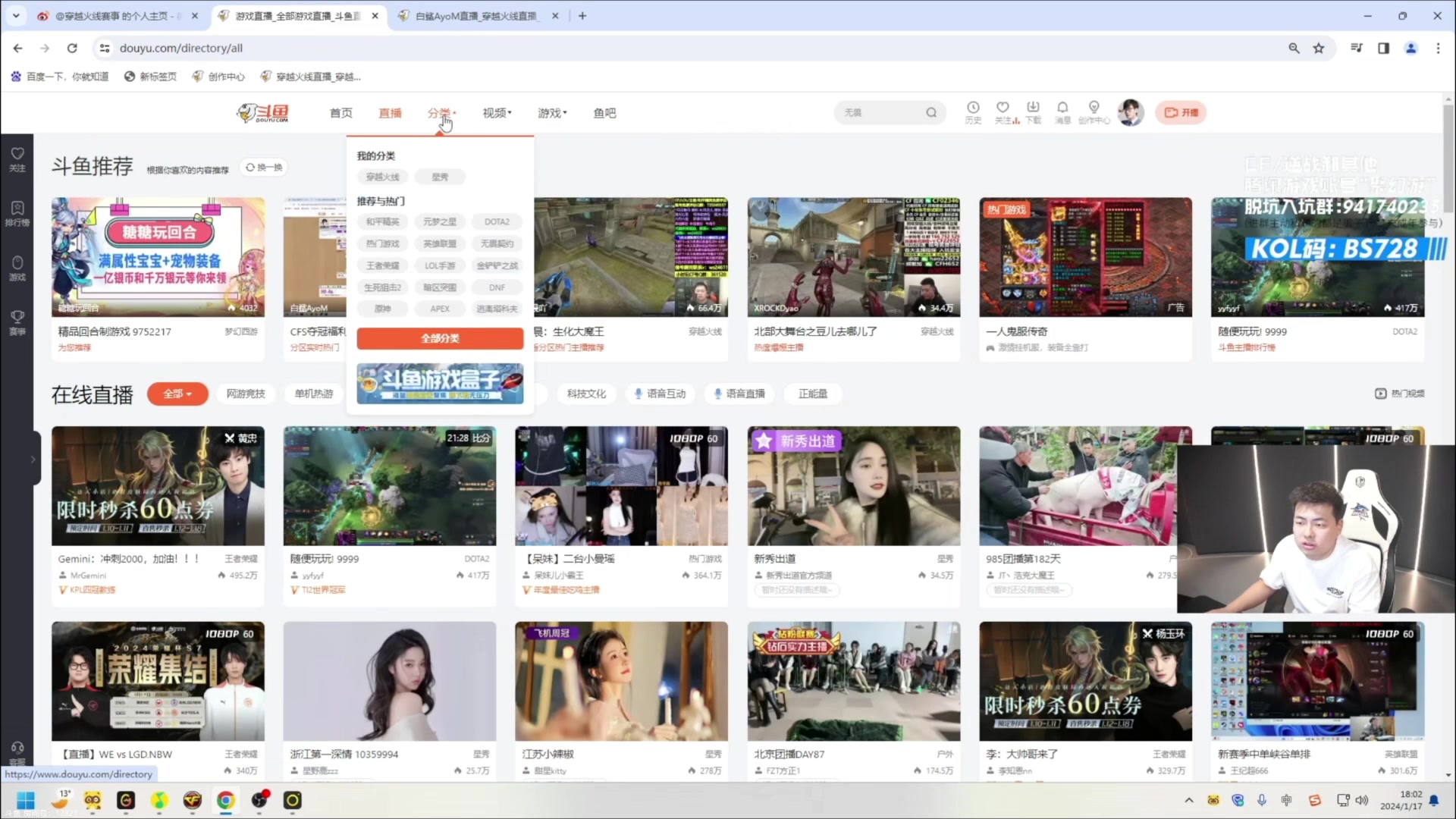Viewport: 1456px width, 819px height.
Task: Expand the 游戏 dropdown in top navigation
Action: pyautogui.click(x=552, y=113)
